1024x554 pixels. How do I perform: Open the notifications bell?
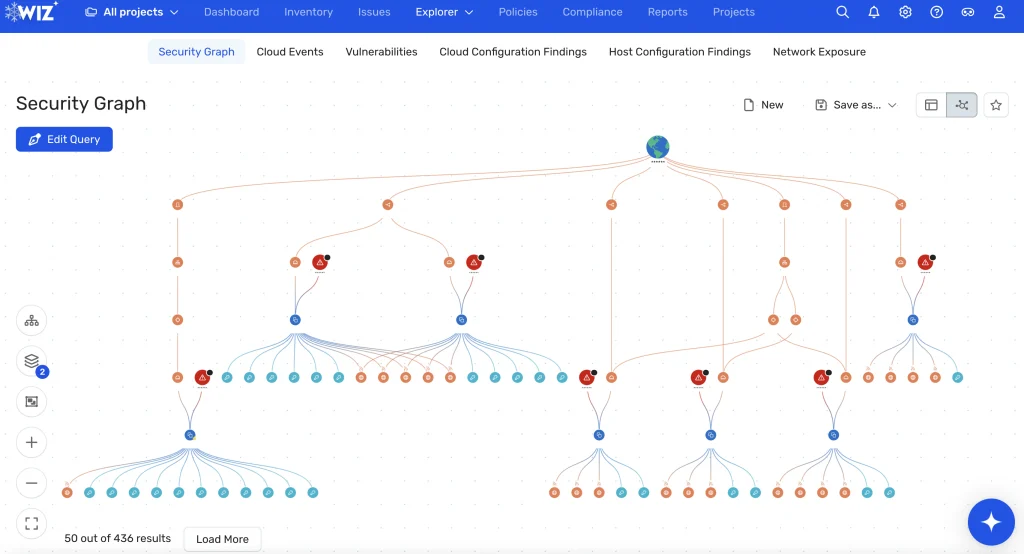[874, 12]
